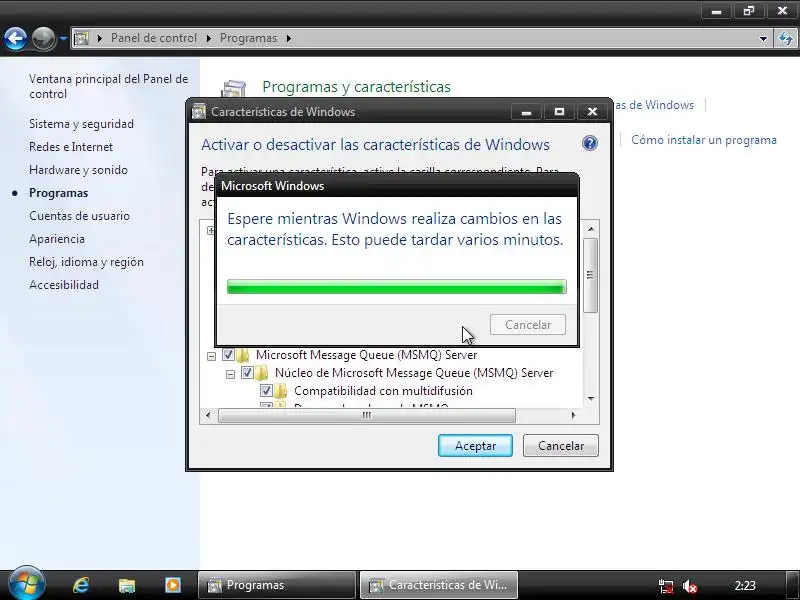Click the Características de Windows title icon
The width and height of the screenshot is (800, 600).
(x=198, y=112)
